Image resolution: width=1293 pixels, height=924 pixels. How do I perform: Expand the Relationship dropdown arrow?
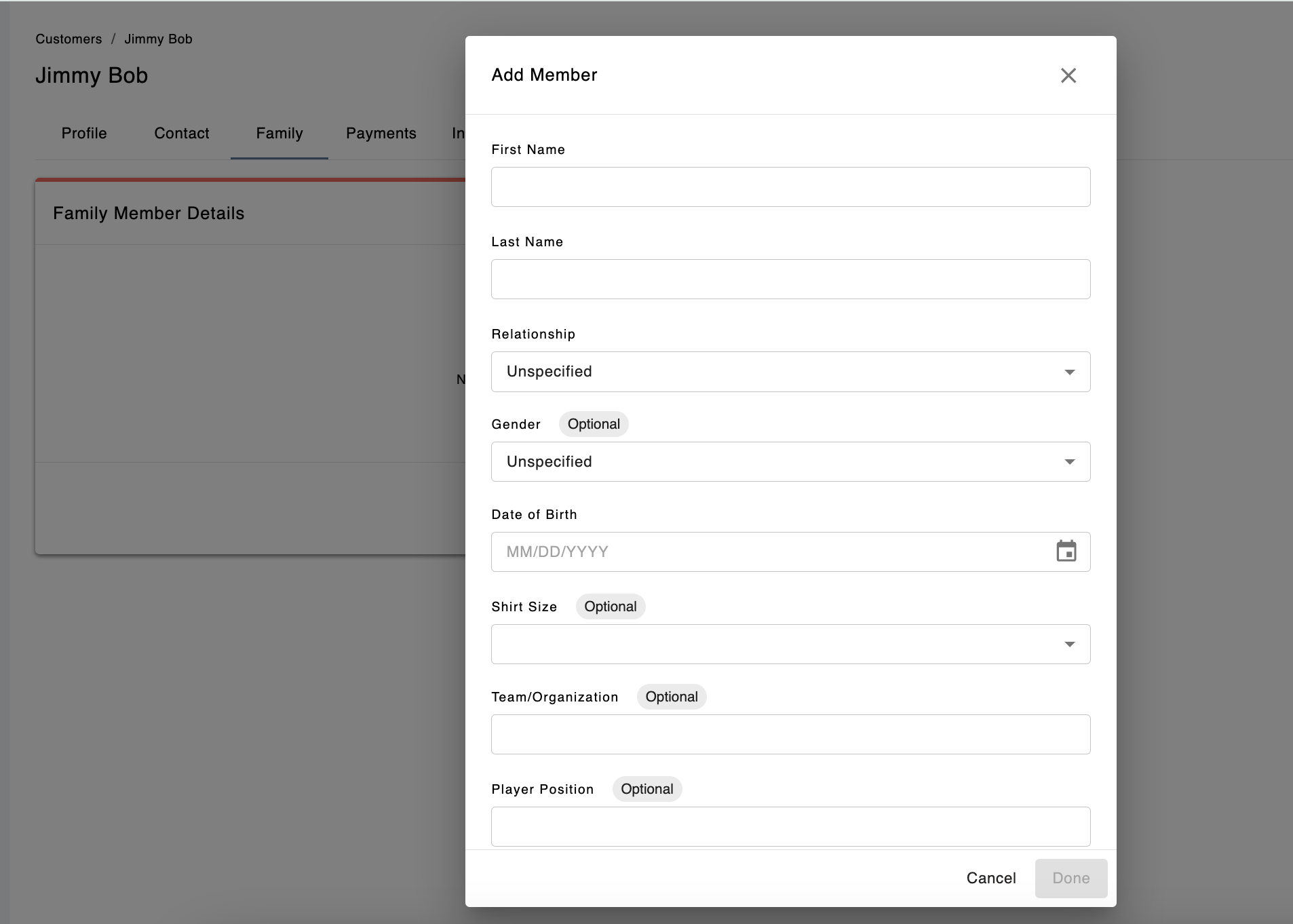pyautogui.click(x=1069, y=372)
